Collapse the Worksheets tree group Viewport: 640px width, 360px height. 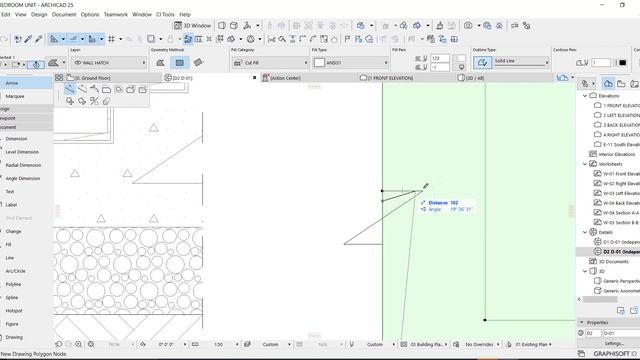coord(585,164)
